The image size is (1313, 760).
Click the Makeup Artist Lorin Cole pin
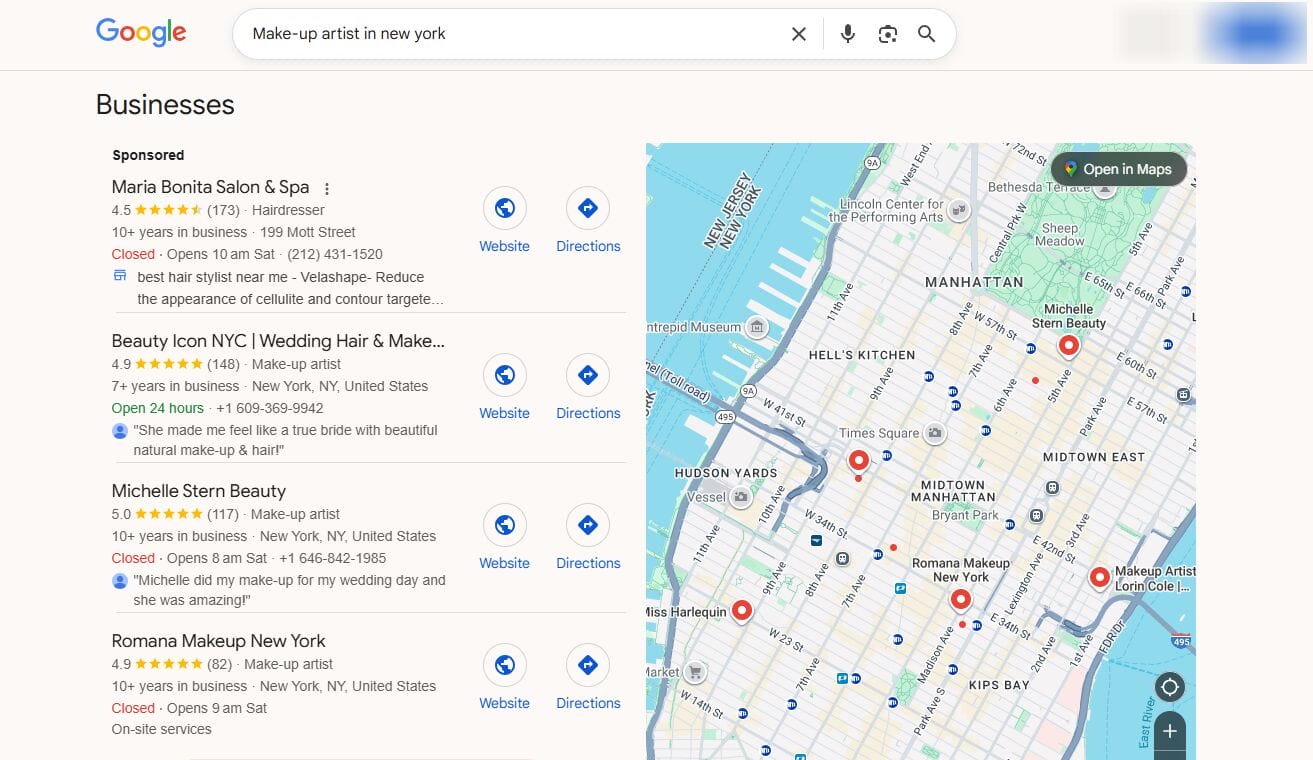1099,577
